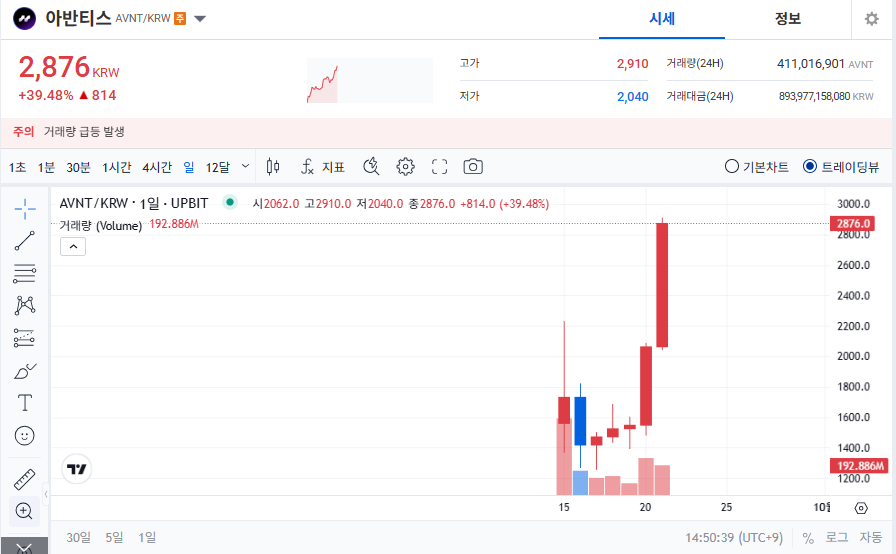The width and height of the screenshot is (896, 554).
Task: Open the indicators (지표) menu
Action: tap(323, 167)
